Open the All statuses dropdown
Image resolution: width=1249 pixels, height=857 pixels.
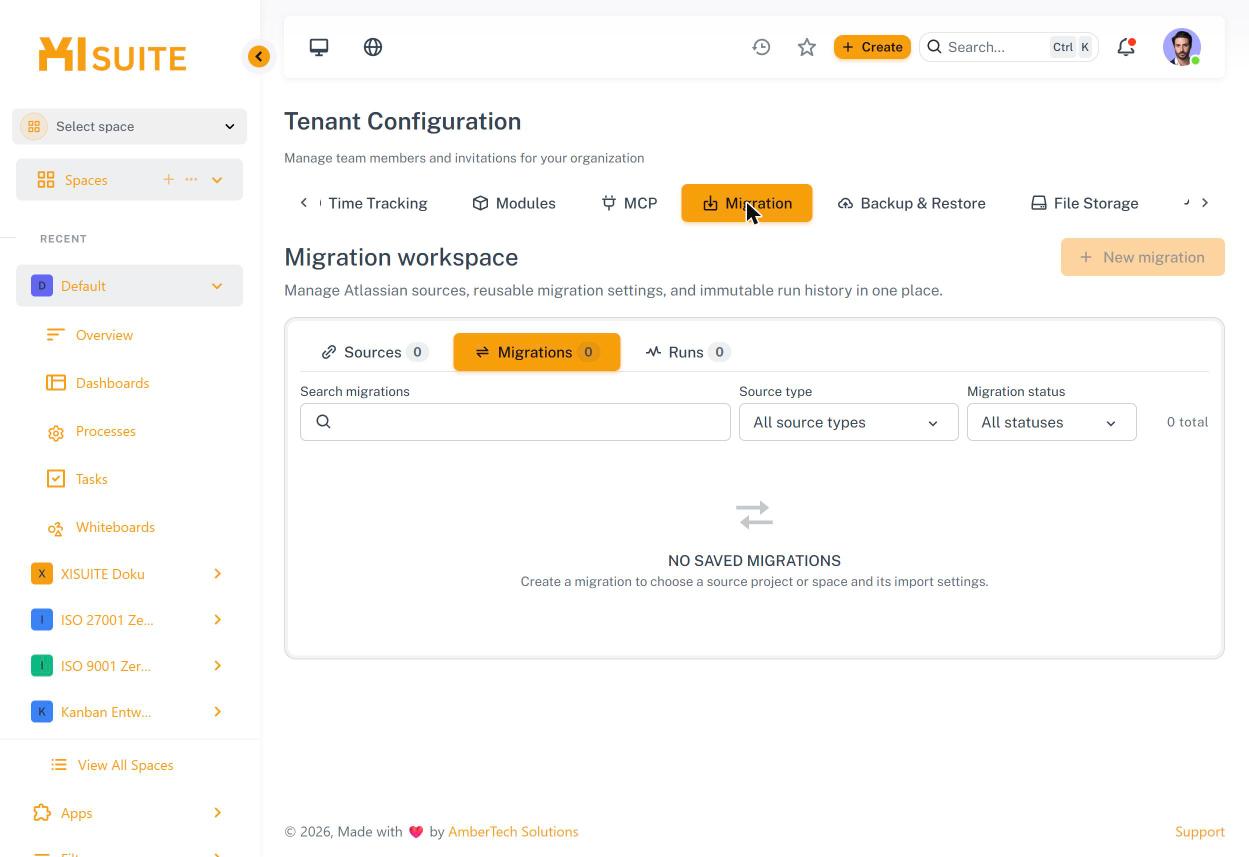1051,422
